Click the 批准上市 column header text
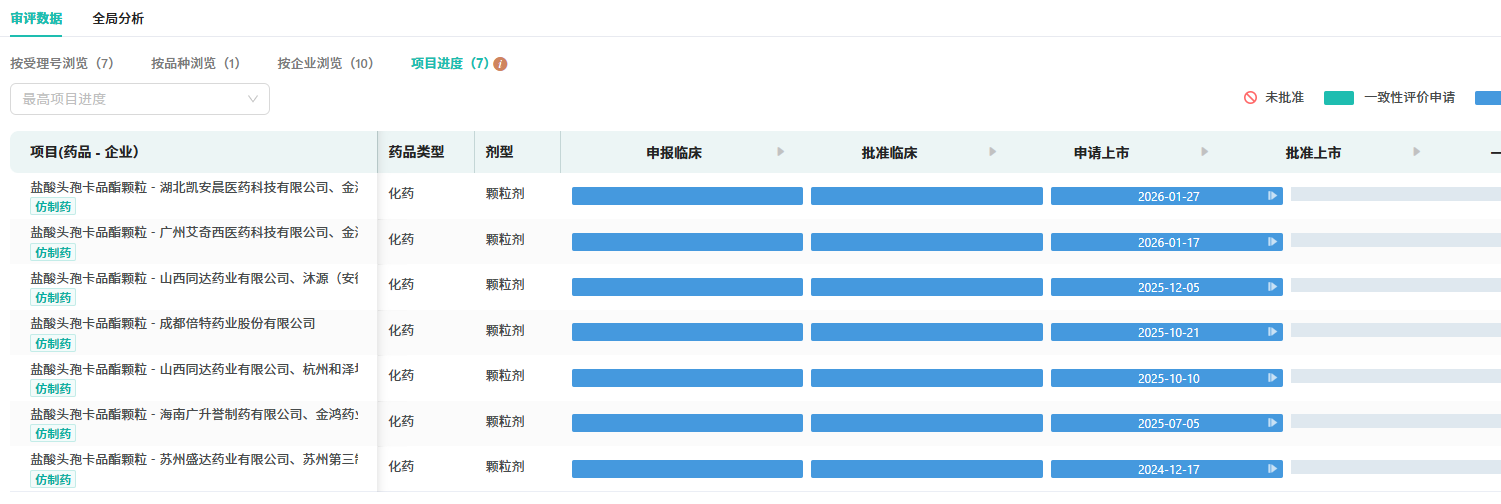The image size is (1501, 504). pos(1313,153)
